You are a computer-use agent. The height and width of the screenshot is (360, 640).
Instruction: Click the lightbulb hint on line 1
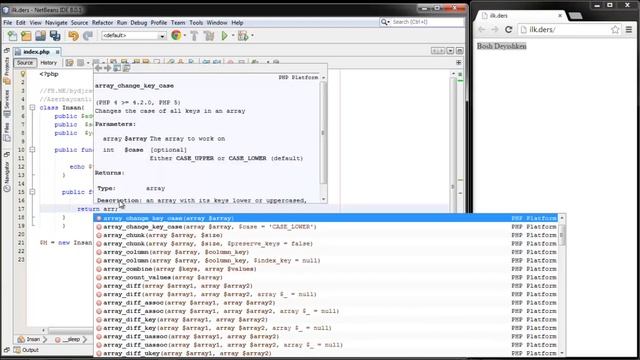click(x=23, y=74)
